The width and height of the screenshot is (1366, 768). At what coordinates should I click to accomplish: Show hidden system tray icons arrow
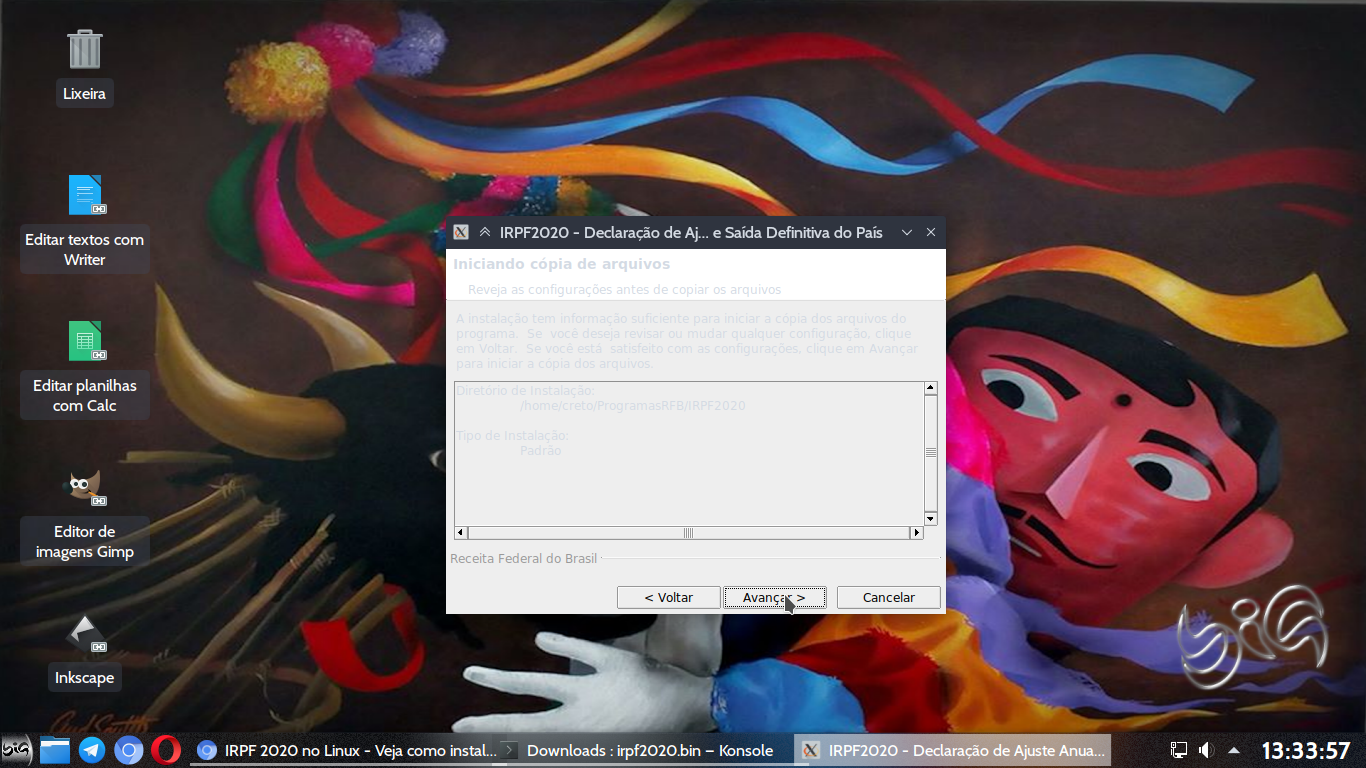tap(1234, 750)
